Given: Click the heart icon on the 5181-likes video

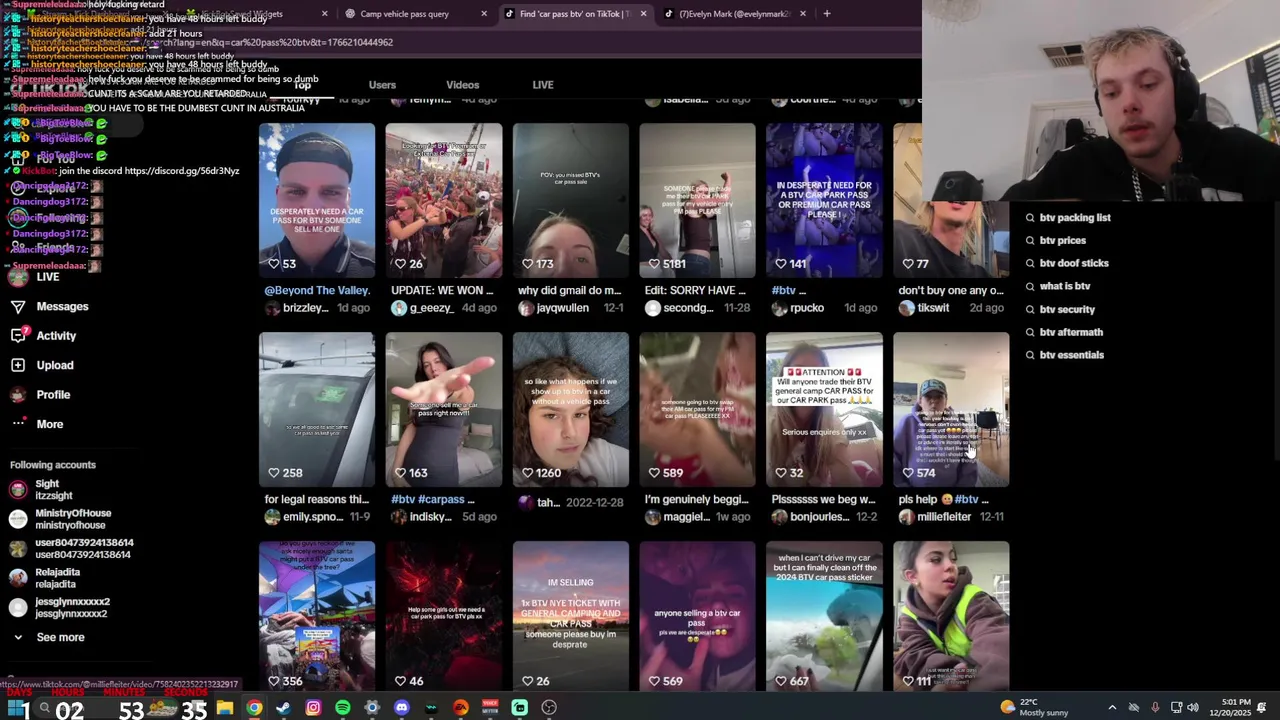Looking at the screenshot, I should point(654,264).
